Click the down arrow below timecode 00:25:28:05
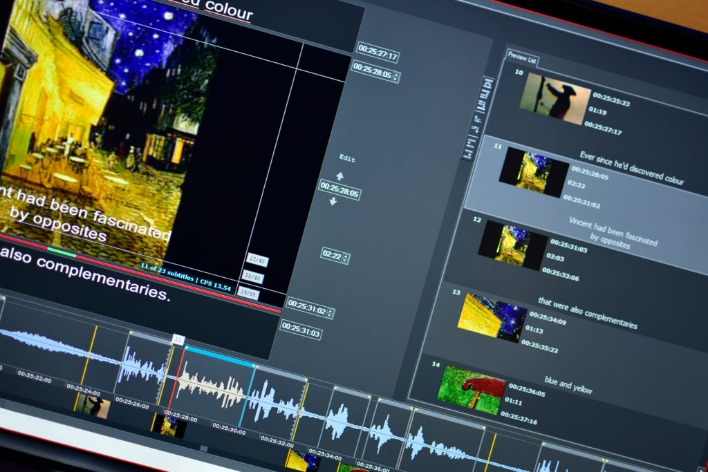The height and width of the screenshot is (472, 708). (334, 202)
